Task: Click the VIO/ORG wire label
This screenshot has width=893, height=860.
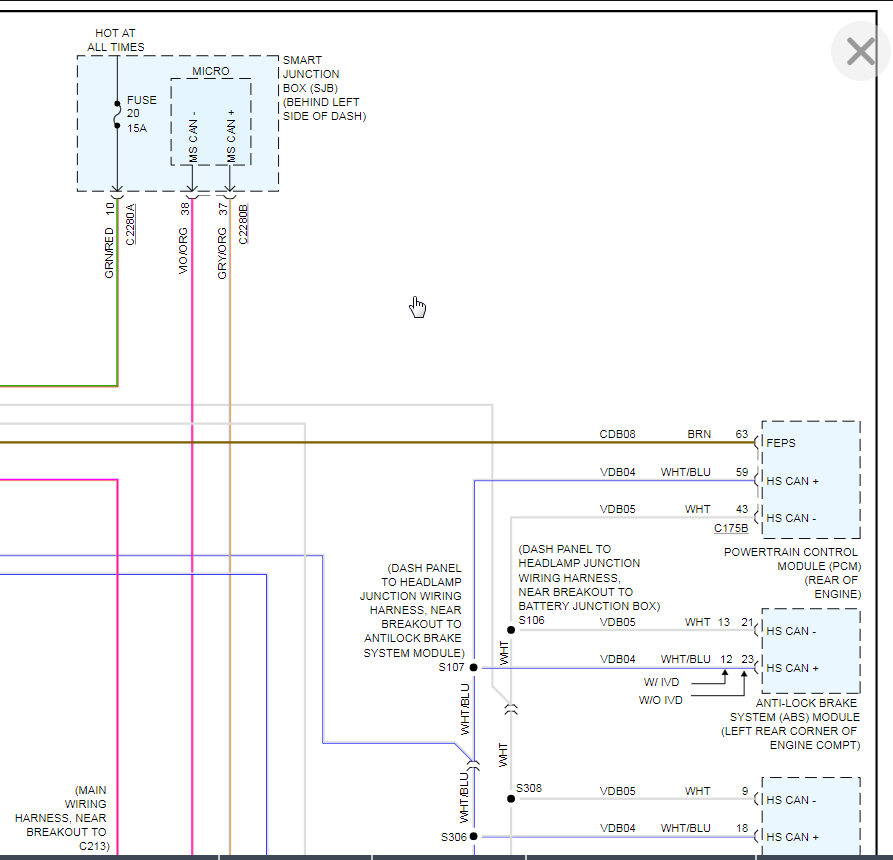Action: coord(183,251)
